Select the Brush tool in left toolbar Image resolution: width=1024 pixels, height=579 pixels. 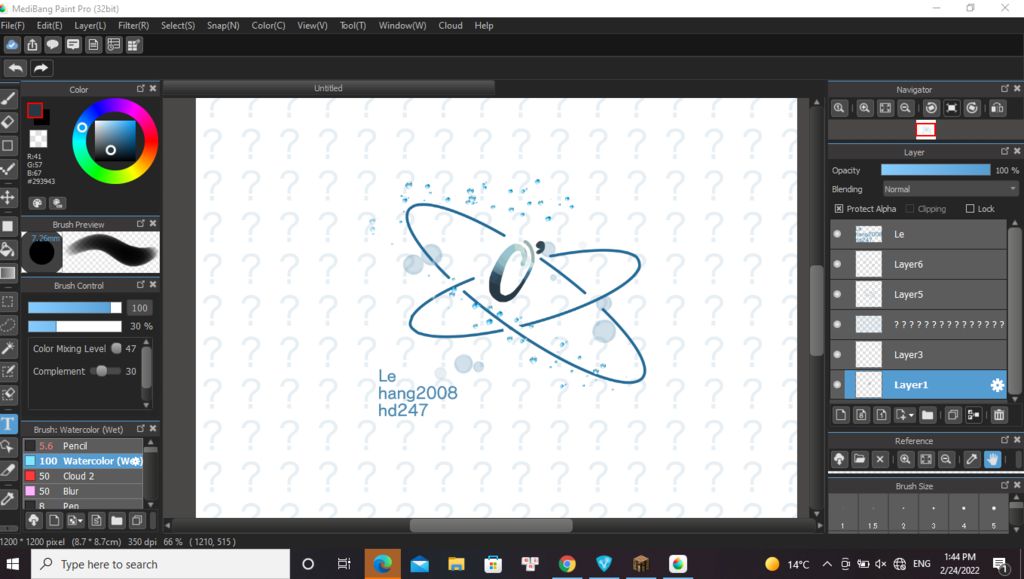pyautogui.click(x=8, y=99)
